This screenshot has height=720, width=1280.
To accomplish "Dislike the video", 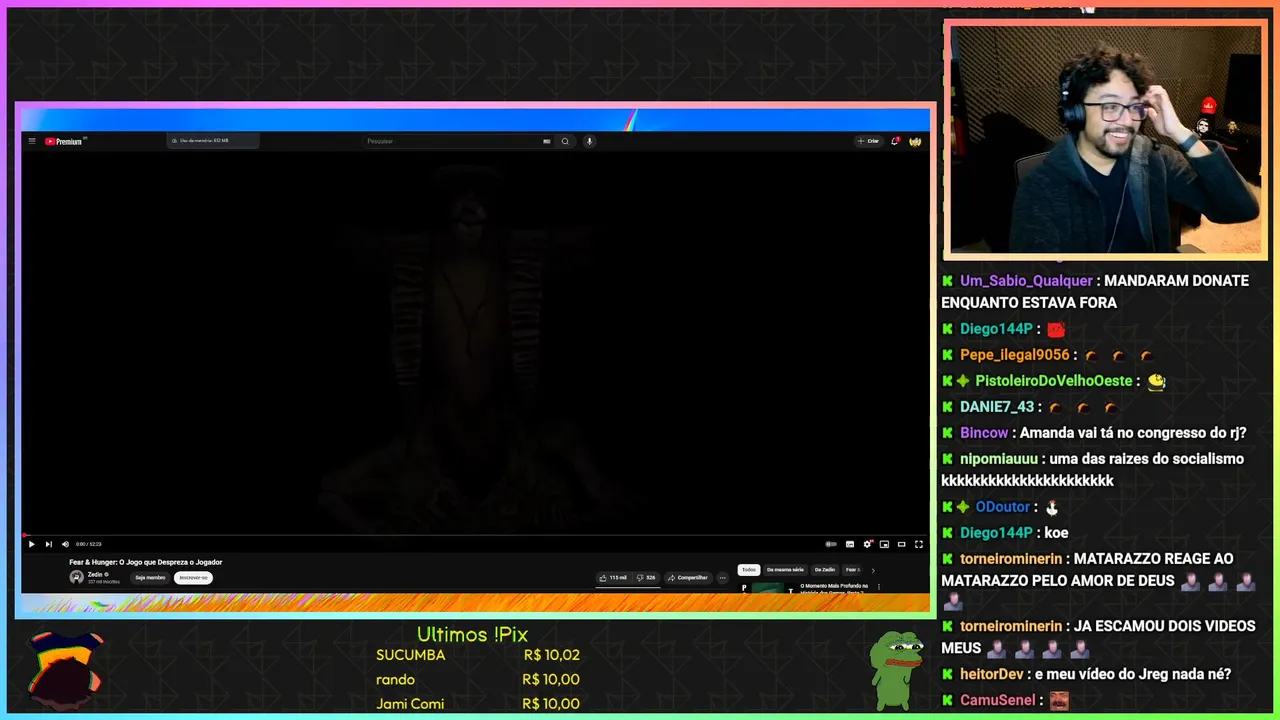I will coord(646,577).
